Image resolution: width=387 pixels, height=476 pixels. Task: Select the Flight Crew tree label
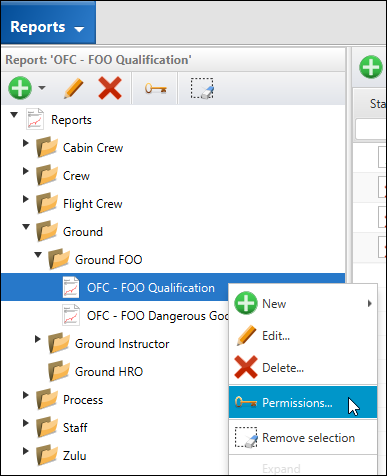[x=93, y=204]
